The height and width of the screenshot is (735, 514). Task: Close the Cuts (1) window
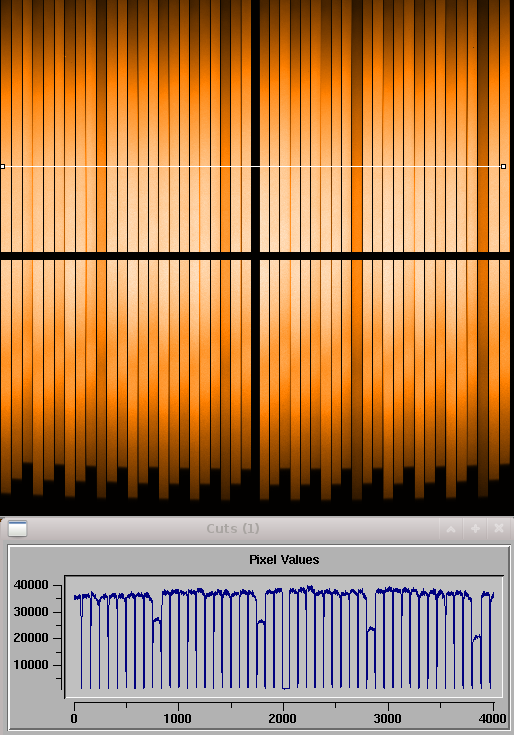coord(499,529)
